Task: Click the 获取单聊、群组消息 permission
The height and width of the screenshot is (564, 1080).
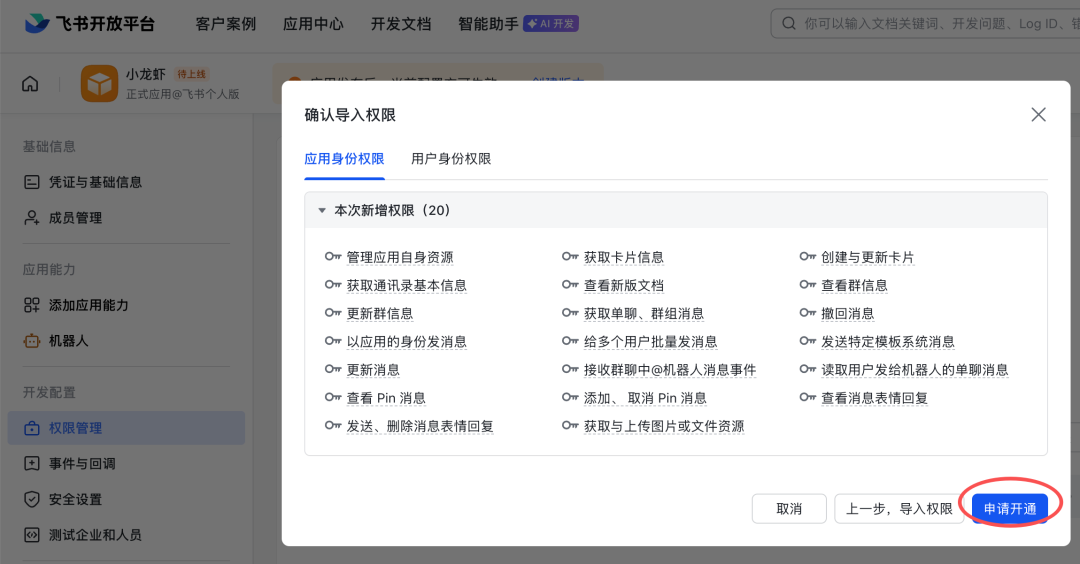Action: pos(644,314)
